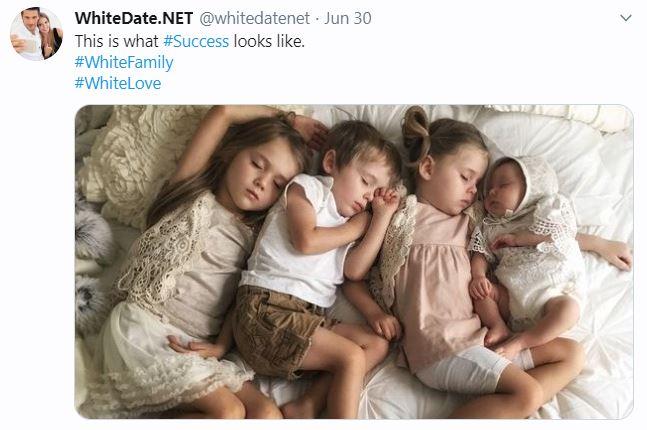
Task: Open the @whitedatenet handle profile
Action: coord(255,18)
